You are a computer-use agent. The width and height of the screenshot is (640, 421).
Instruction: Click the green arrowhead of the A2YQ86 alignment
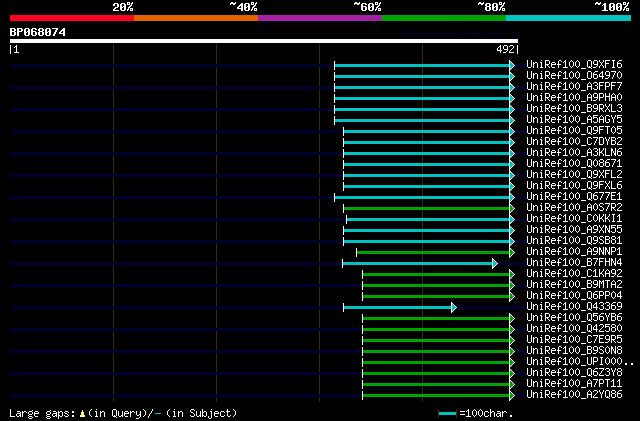[x=512, y=395]
